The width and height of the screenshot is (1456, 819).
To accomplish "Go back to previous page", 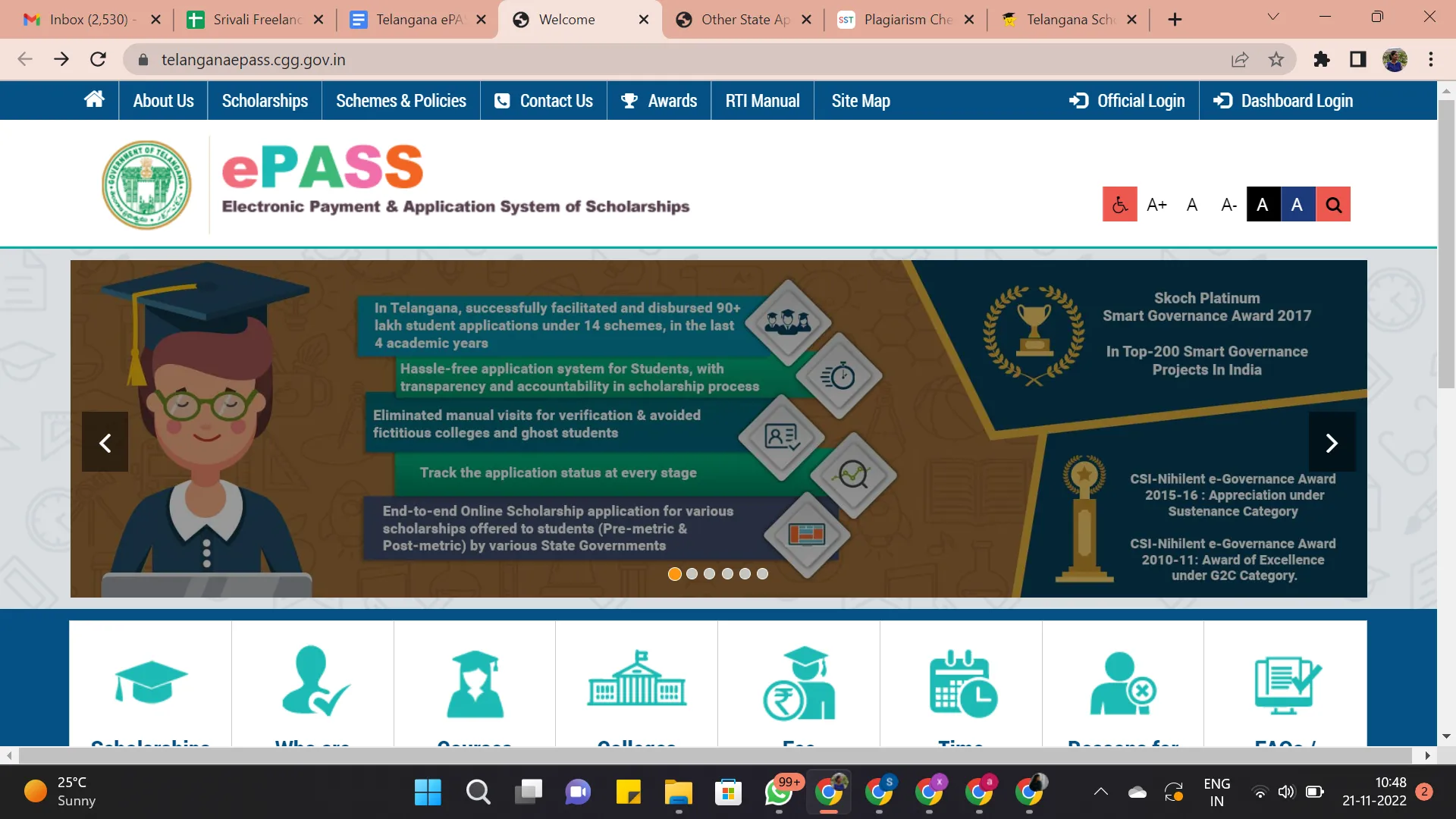I will click(x=25, y=59).
